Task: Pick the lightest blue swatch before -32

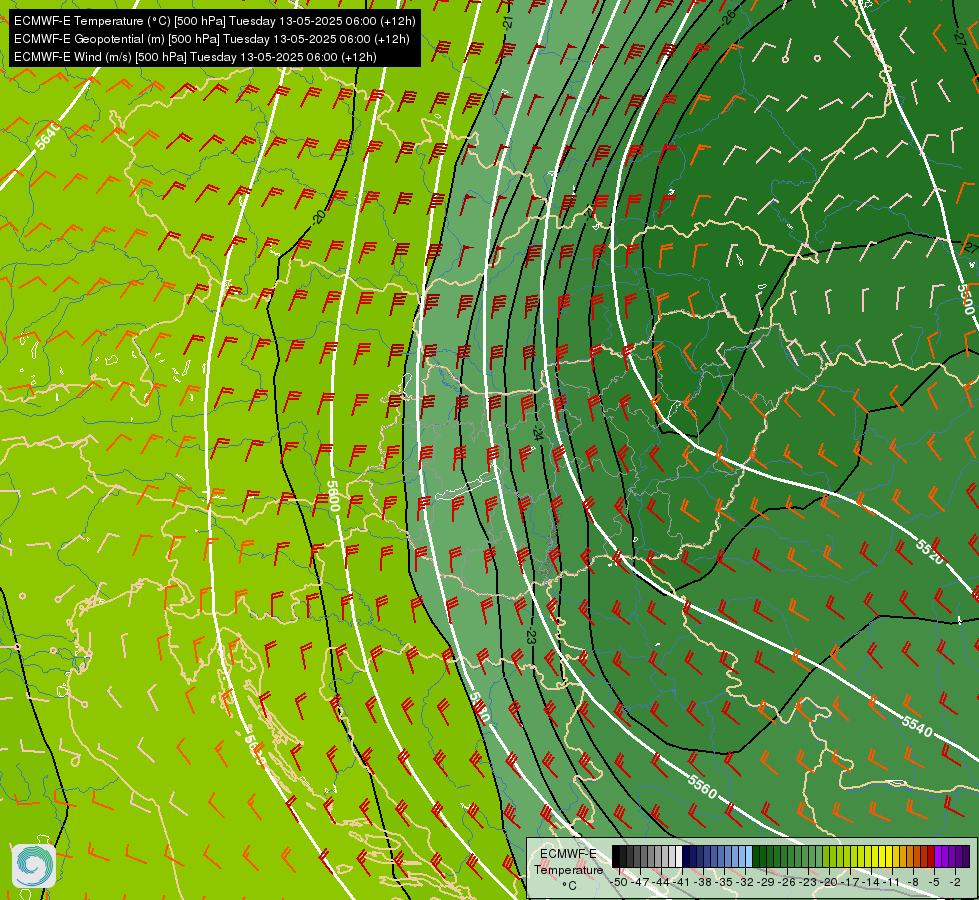Action: click(x=749, y=856)
